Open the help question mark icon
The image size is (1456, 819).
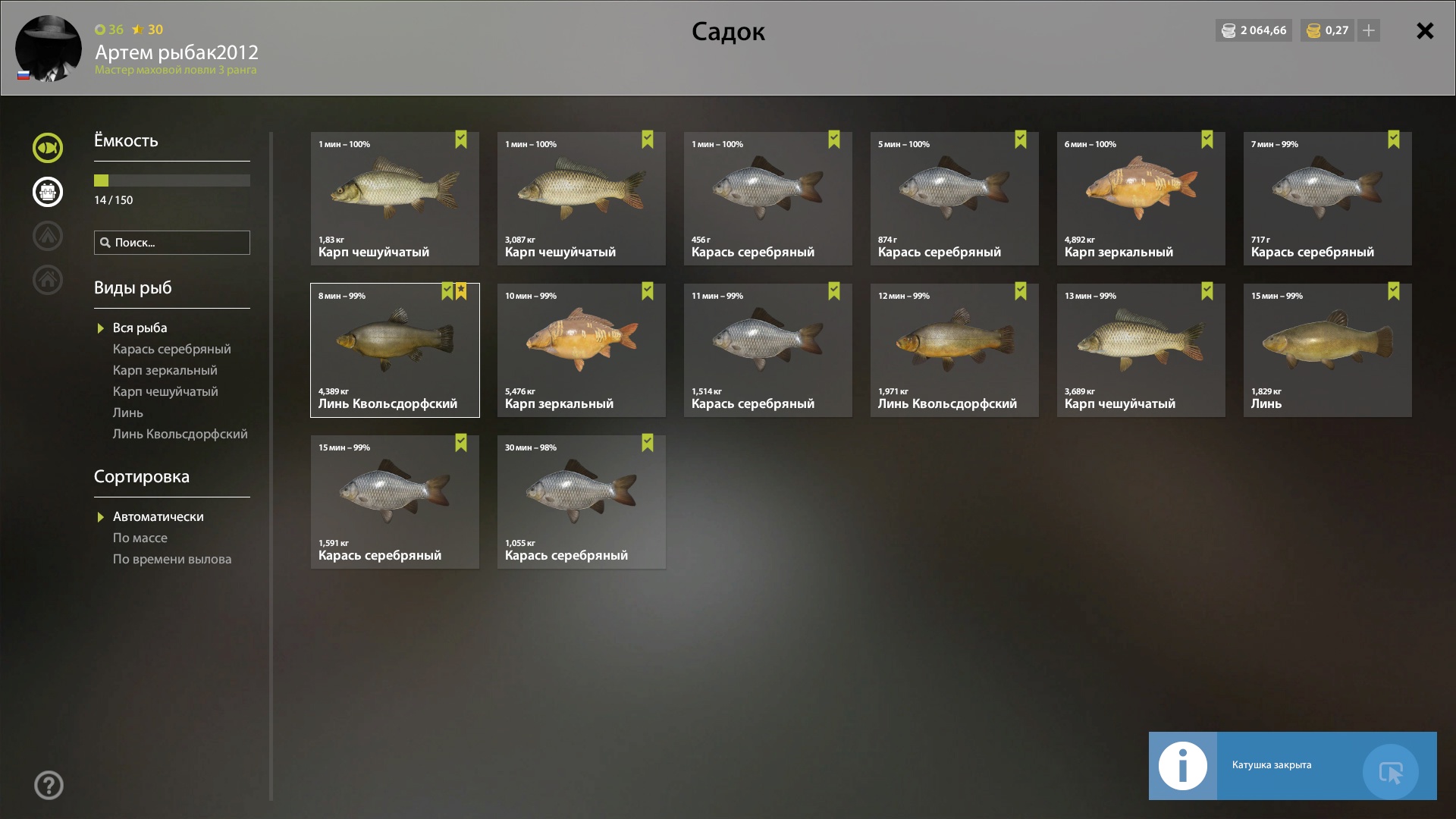(x=49, y=786)
